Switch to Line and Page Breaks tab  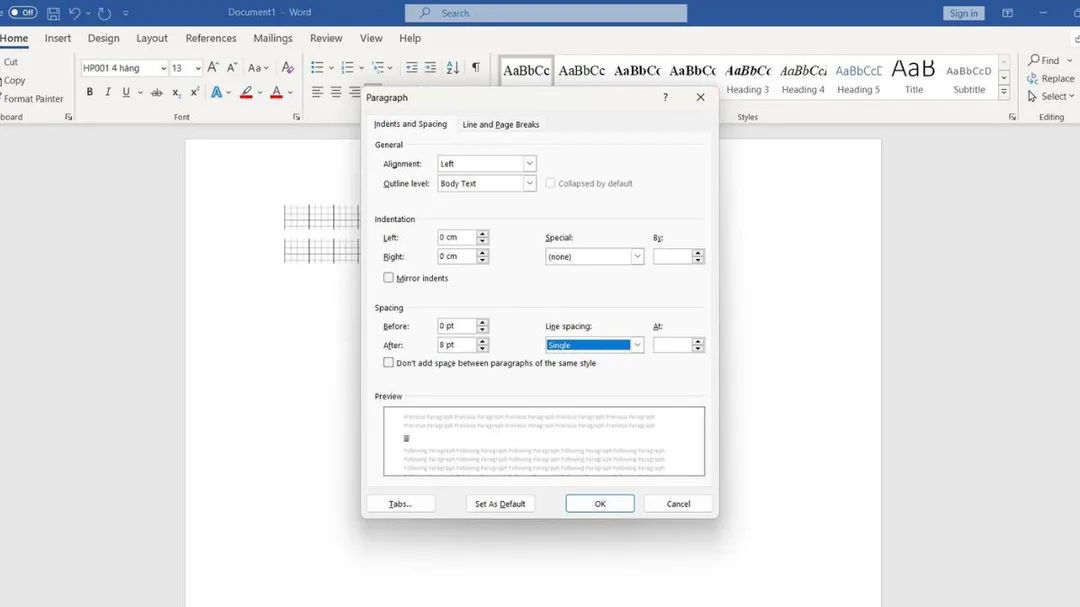click(x=500, y=125)
